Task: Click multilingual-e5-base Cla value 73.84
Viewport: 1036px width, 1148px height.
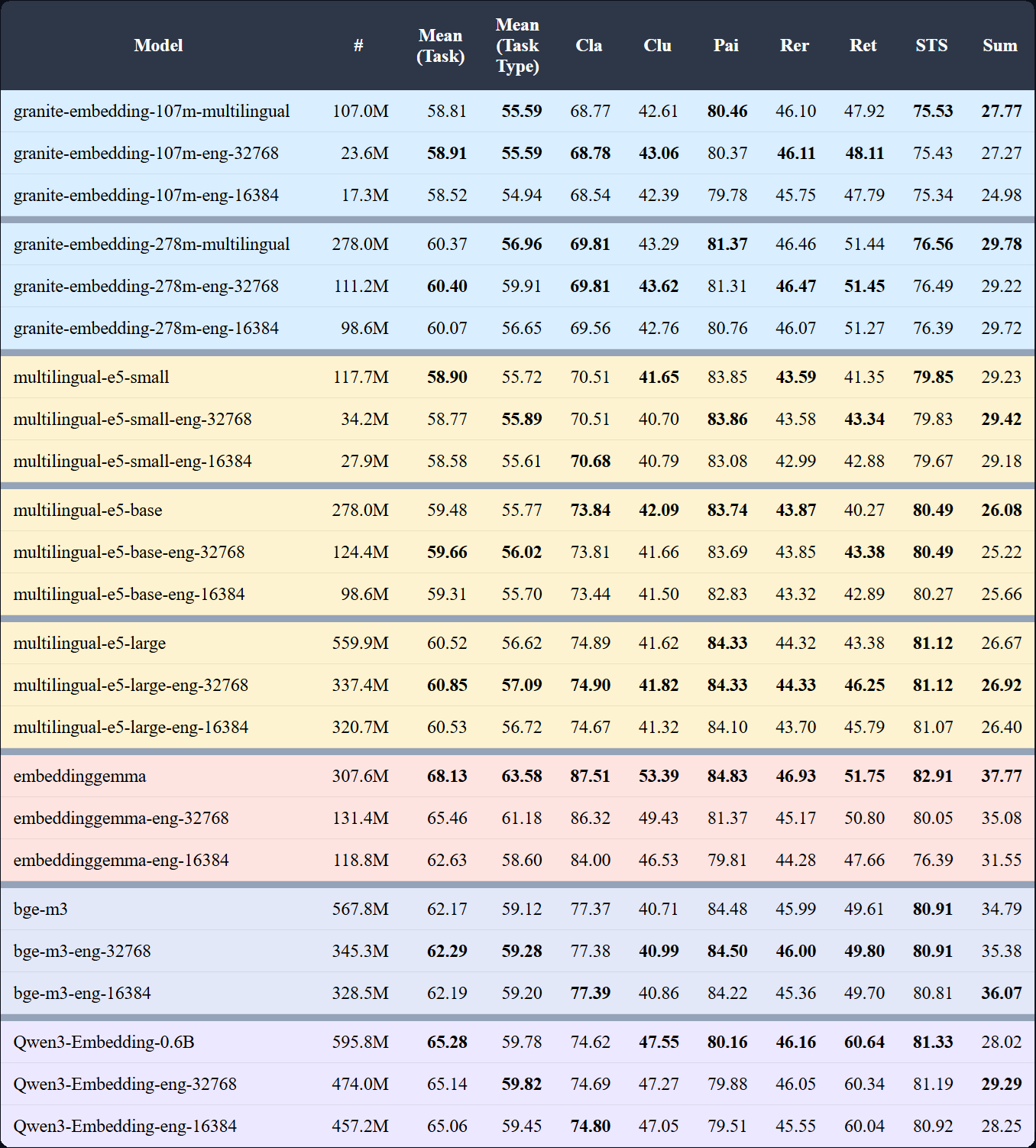Action: tap(591, 511)
